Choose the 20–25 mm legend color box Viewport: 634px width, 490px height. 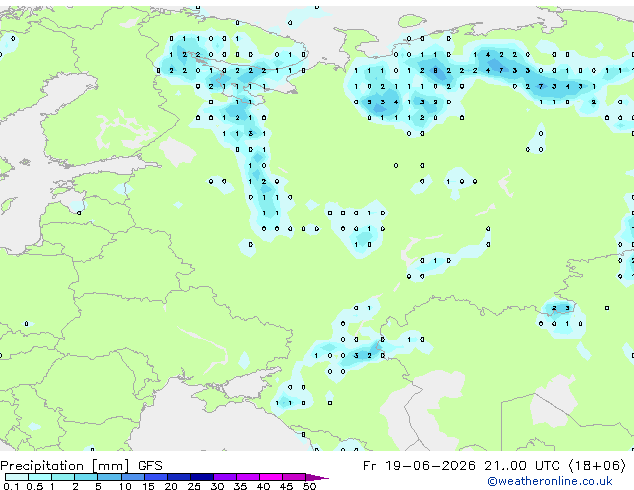coord(179,477)
